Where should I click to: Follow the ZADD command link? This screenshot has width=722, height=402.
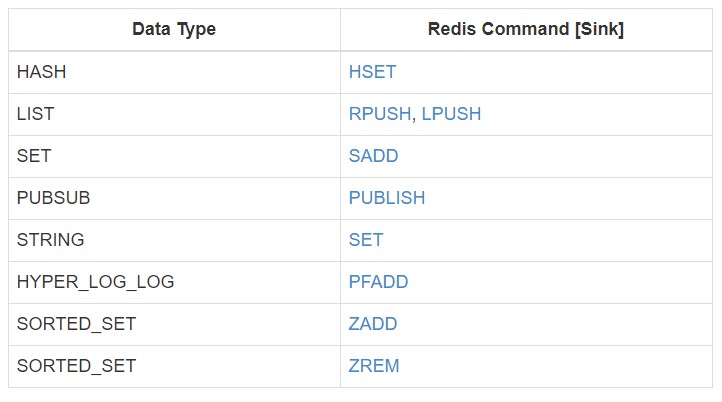373,324
